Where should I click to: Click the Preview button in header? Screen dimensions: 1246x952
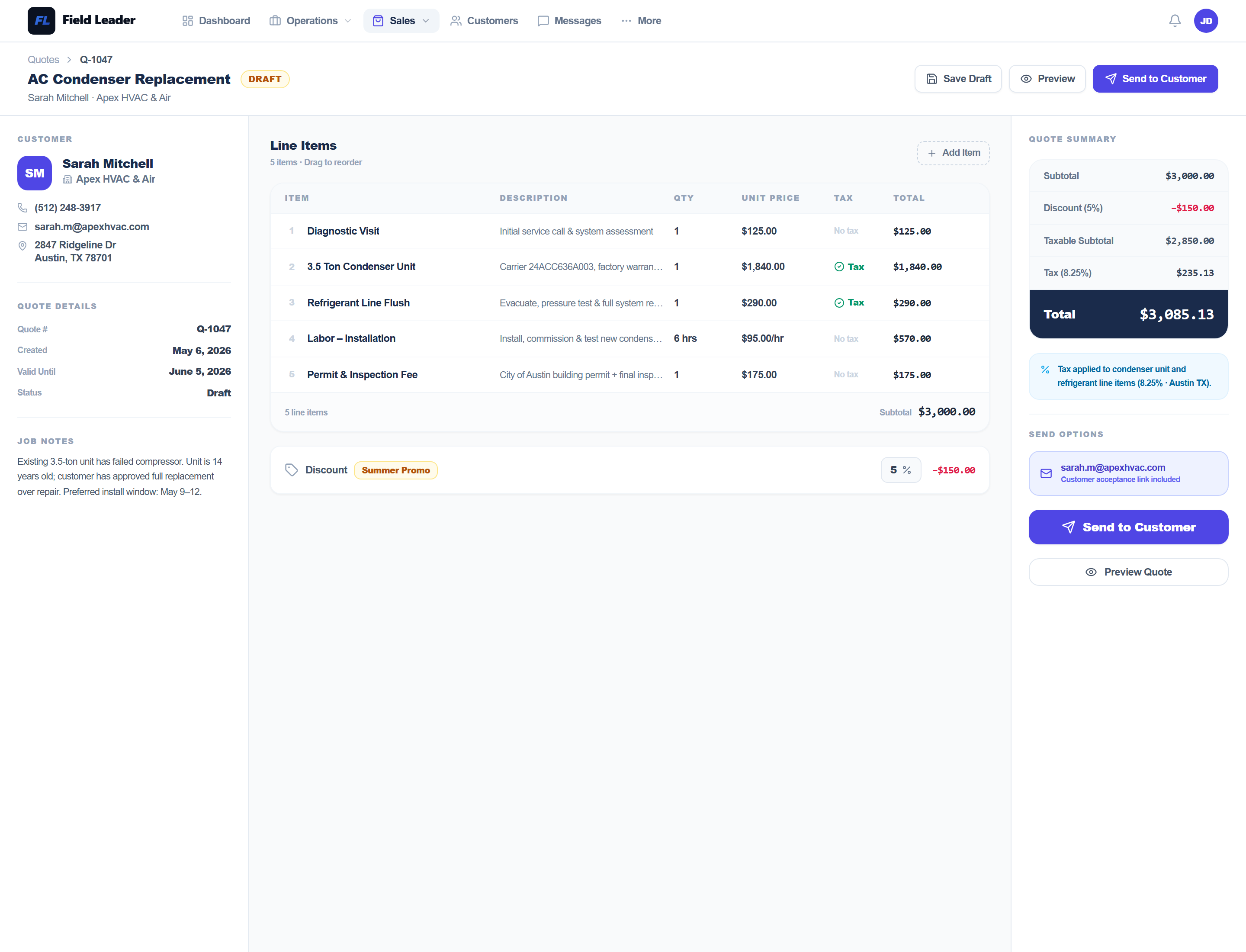[1047, 79]
